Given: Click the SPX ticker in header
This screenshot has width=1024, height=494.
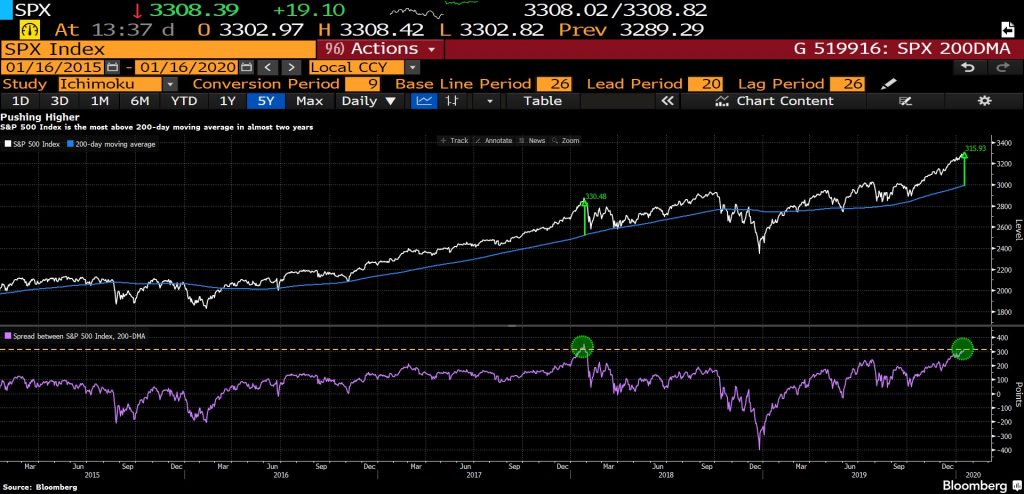Looking at the screenshot, I should click(33, 10).
